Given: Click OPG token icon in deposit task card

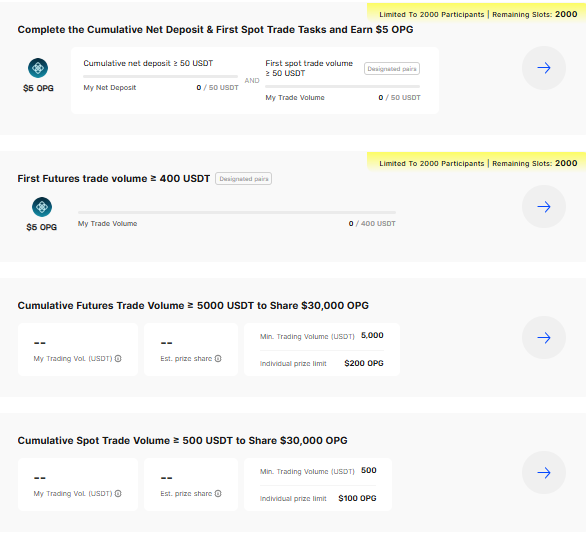Looking at the screenshot, I should pyautogui.click(x=38, y=68).
